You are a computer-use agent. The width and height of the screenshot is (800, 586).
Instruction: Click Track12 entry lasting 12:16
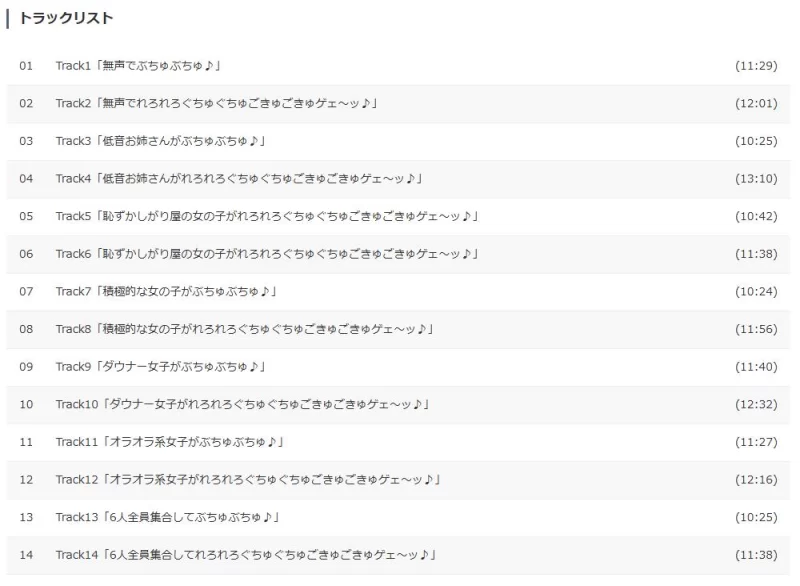[x=398, y=480]
